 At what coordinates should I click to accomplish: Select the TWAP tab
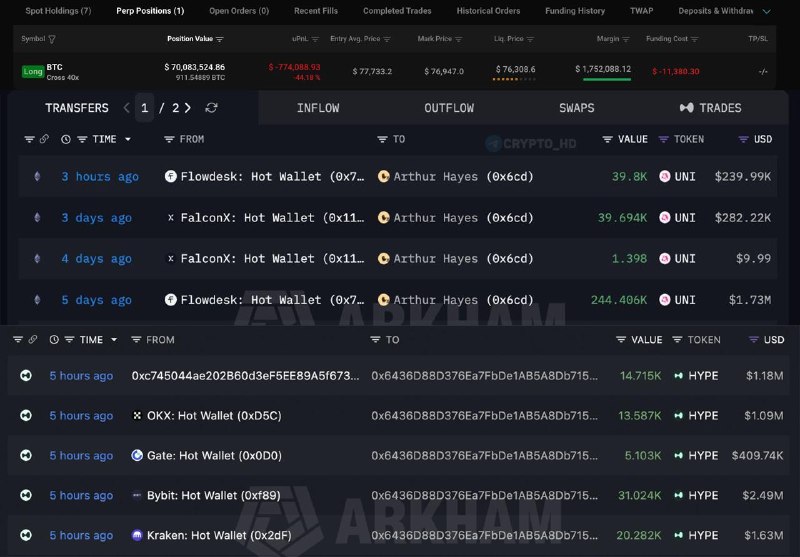click(x=641, y=11)
